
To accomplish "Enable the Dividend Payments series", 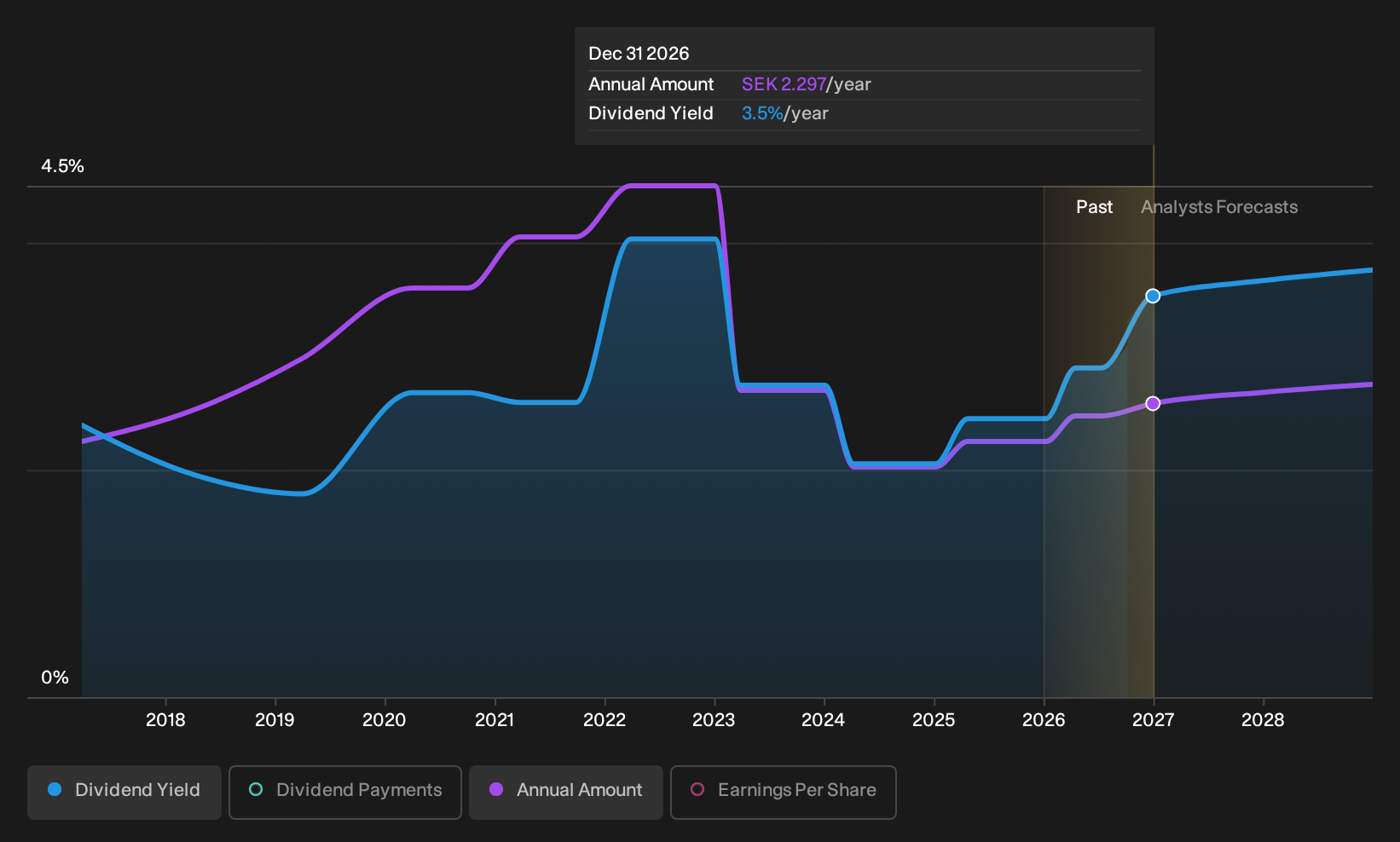I will click(x=345, y=793).
